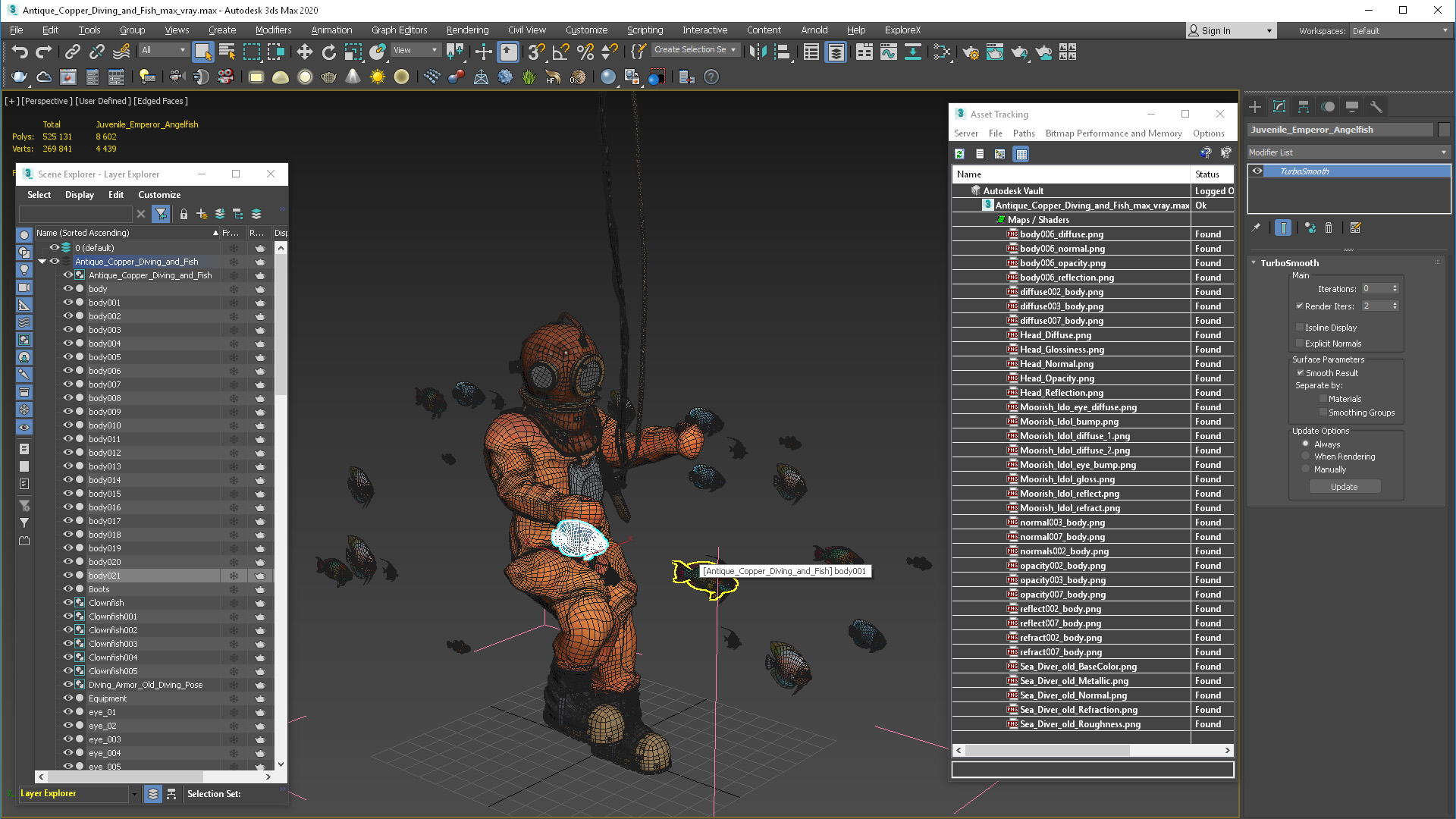The width and height of the screenshot is (1456, 819).
Task: Select the Select and Move tool
Action: tap(304, 52)
